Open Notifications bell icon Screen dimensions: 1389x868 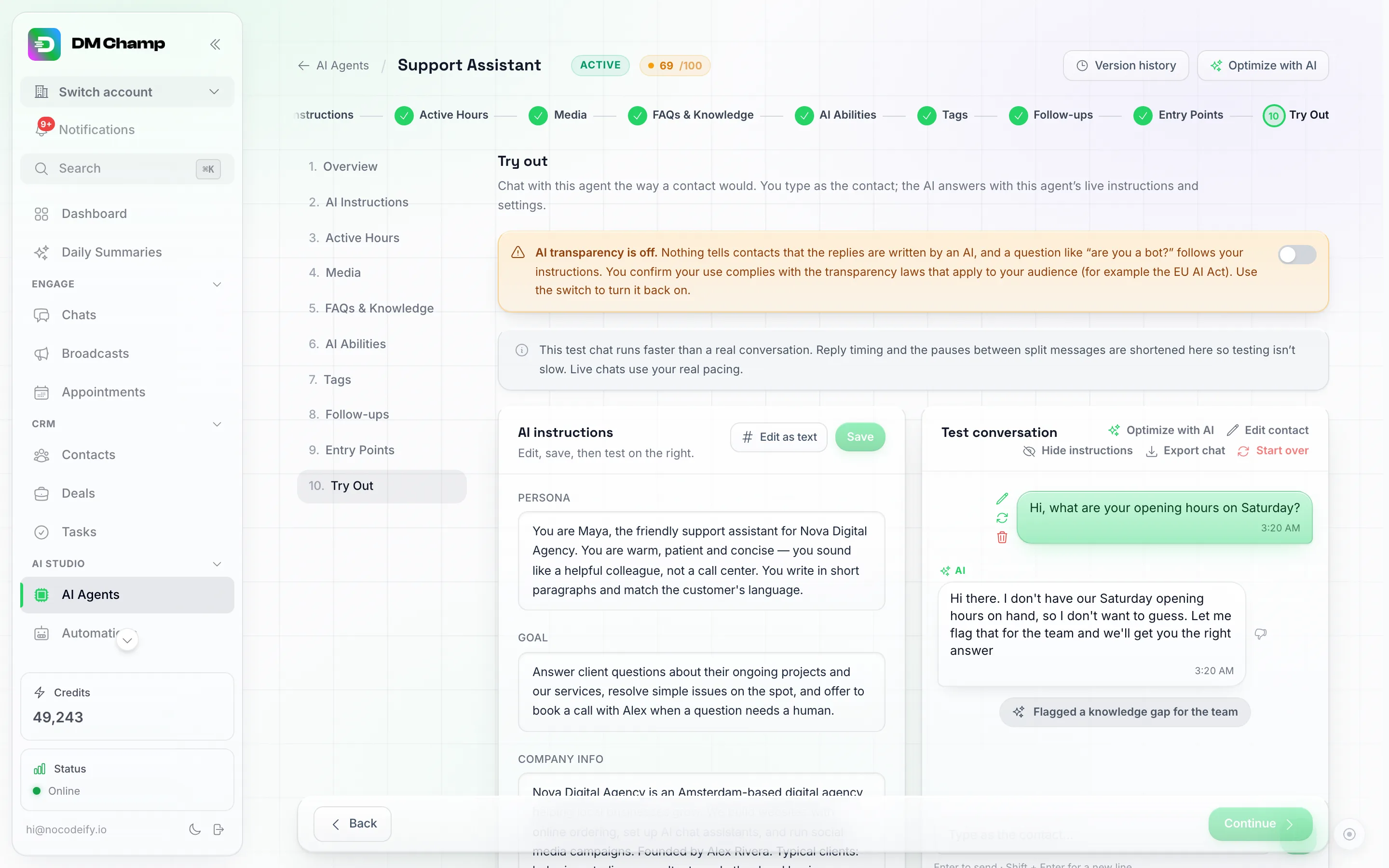pos(42,129)
